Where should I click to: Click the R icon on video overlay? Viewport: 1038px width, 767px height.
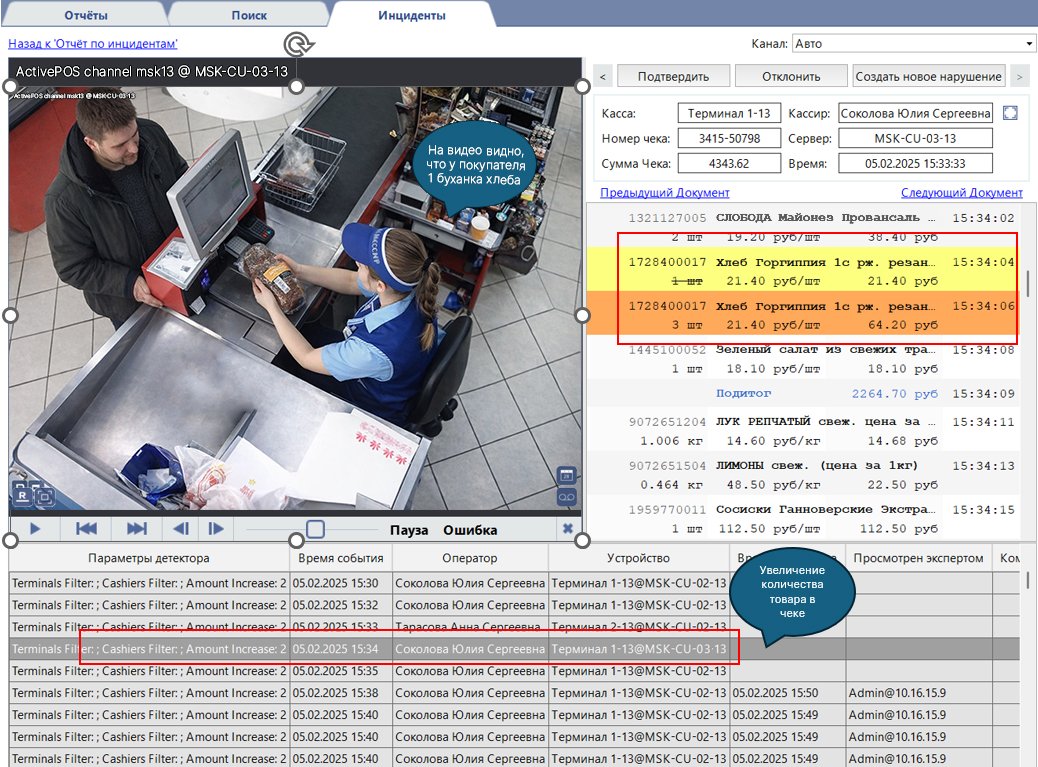22,492
